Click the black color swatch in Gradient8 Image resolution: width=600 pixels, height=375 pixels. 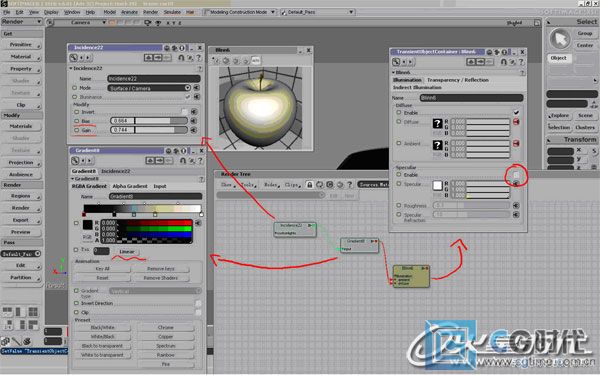pos(88,225)
